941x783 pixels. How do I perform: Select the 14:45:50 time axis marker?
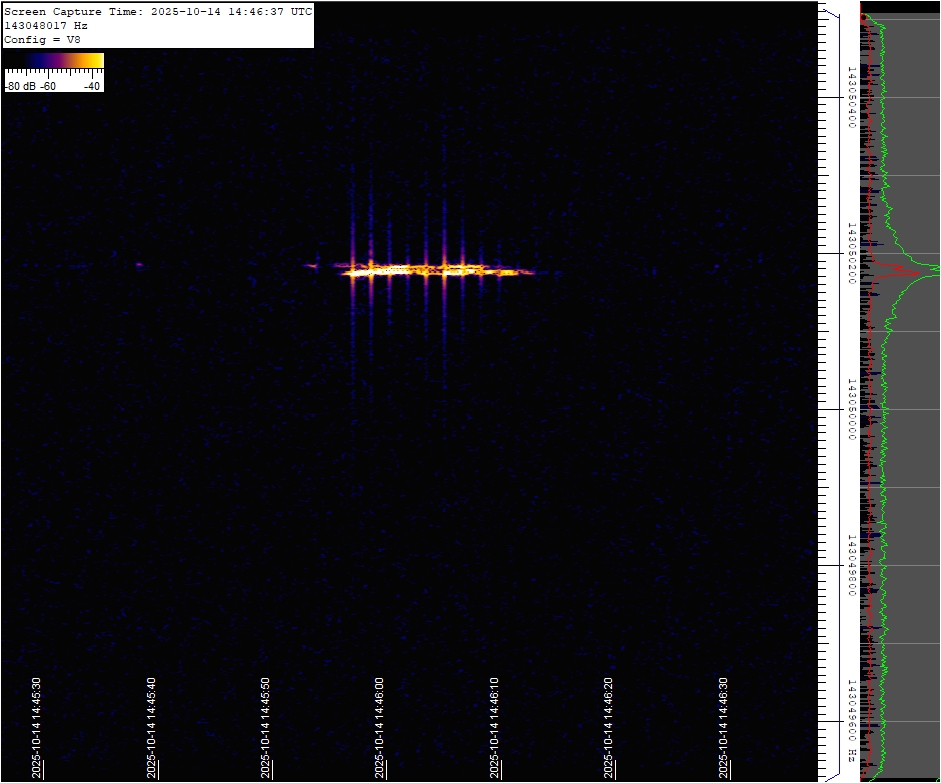coord(266,728)
